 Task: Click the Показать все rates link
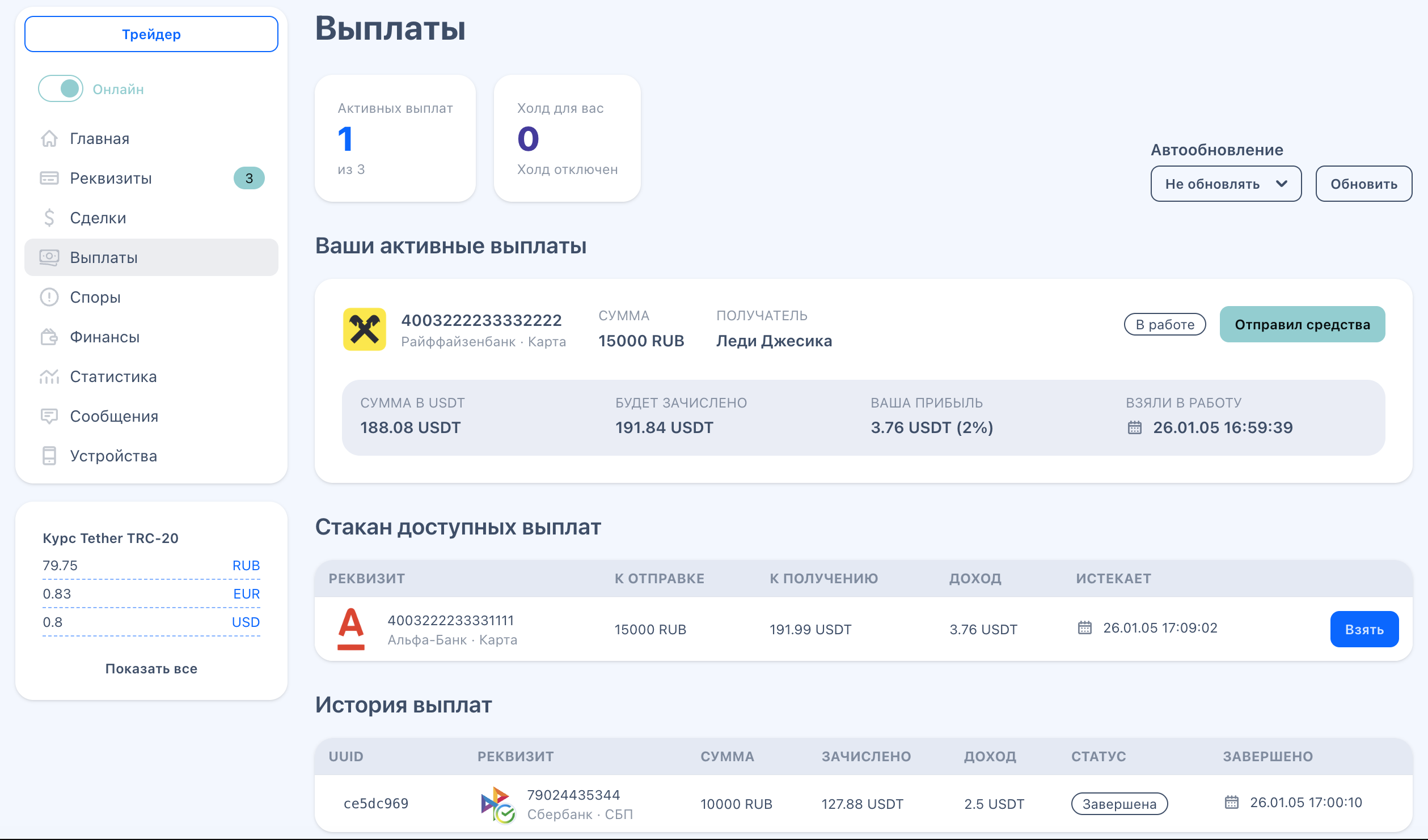click(x=151, y=669)
